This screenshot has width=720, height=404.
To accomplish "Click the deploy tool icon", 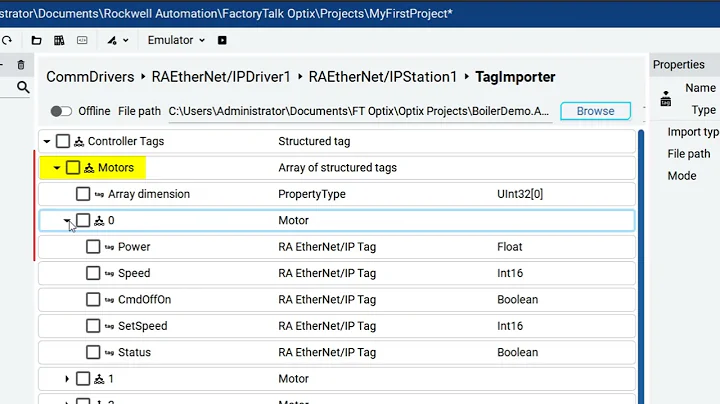I will [x=112, y=40].
